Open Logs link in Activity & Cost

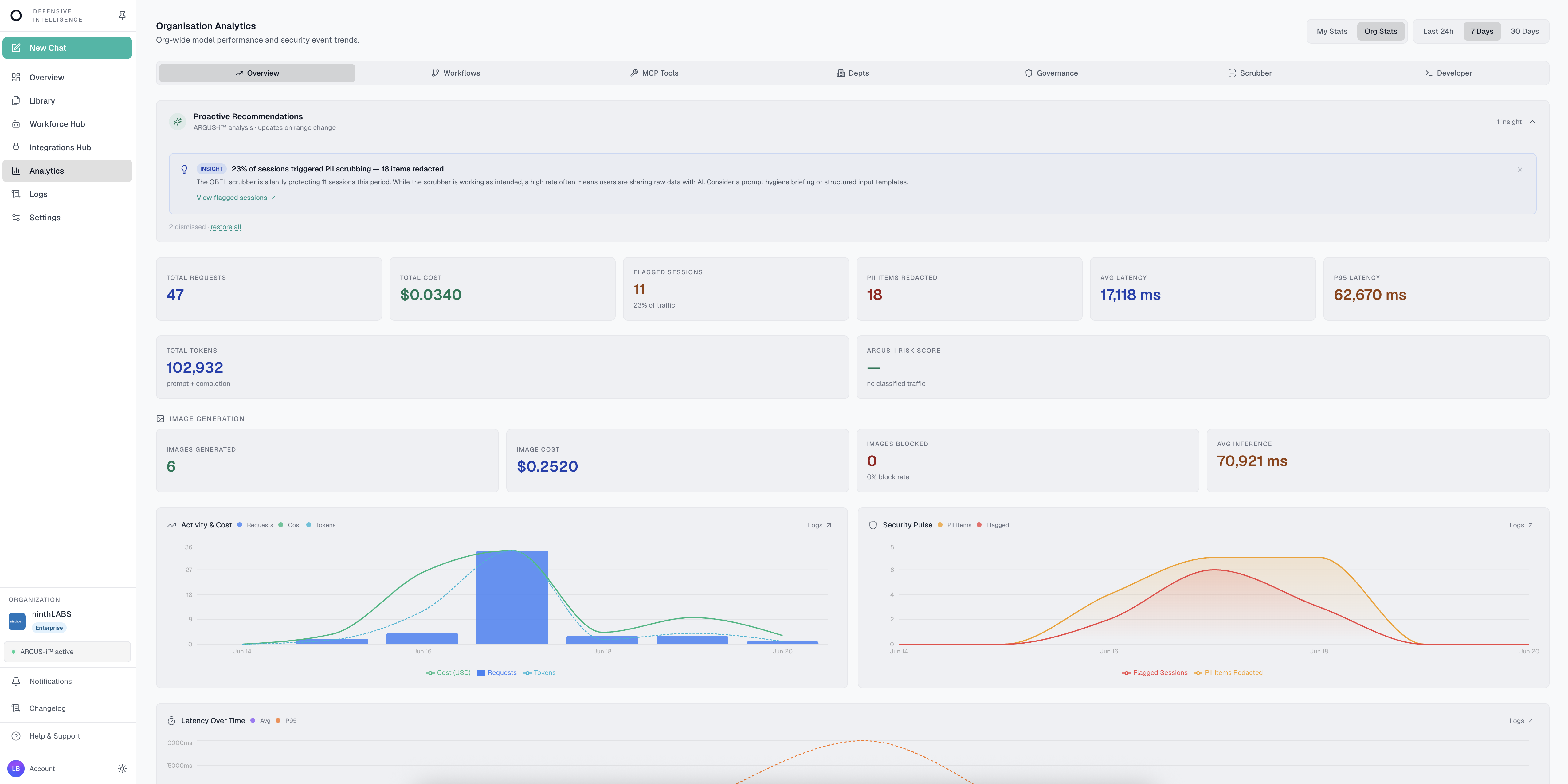(x=819, y=525)
